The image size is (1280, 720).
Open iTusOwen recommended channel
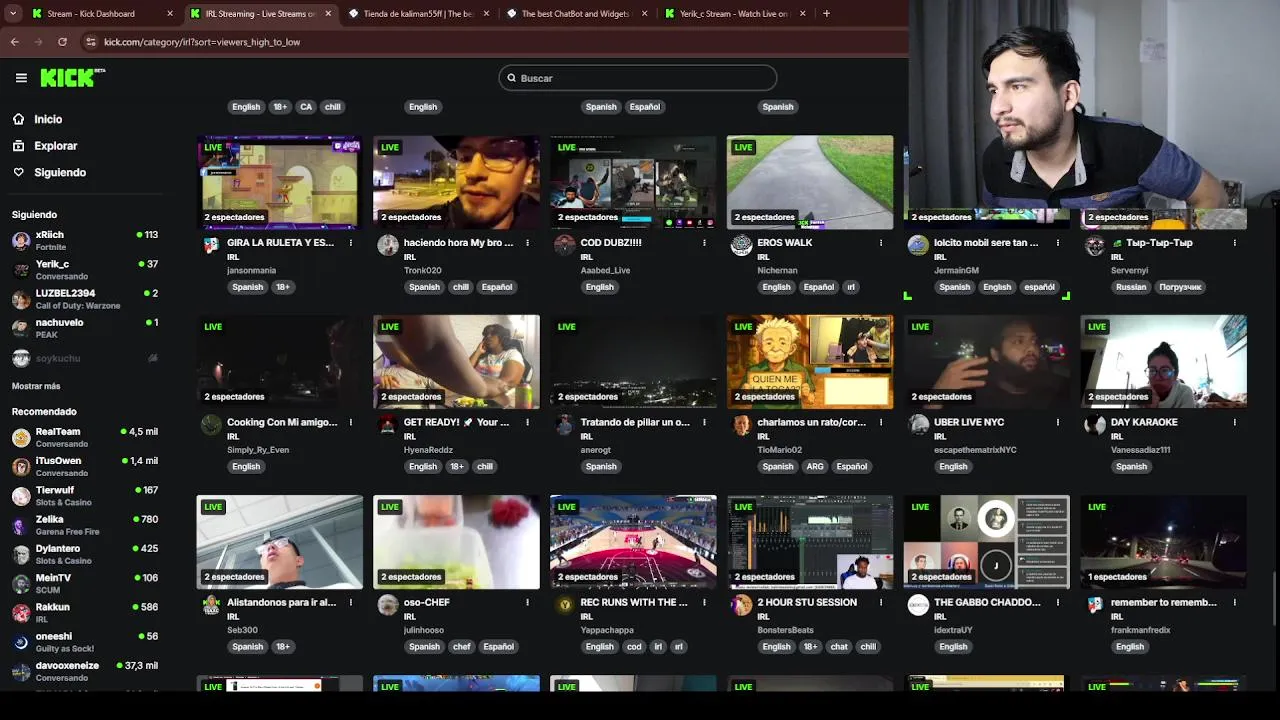[85, 466]
